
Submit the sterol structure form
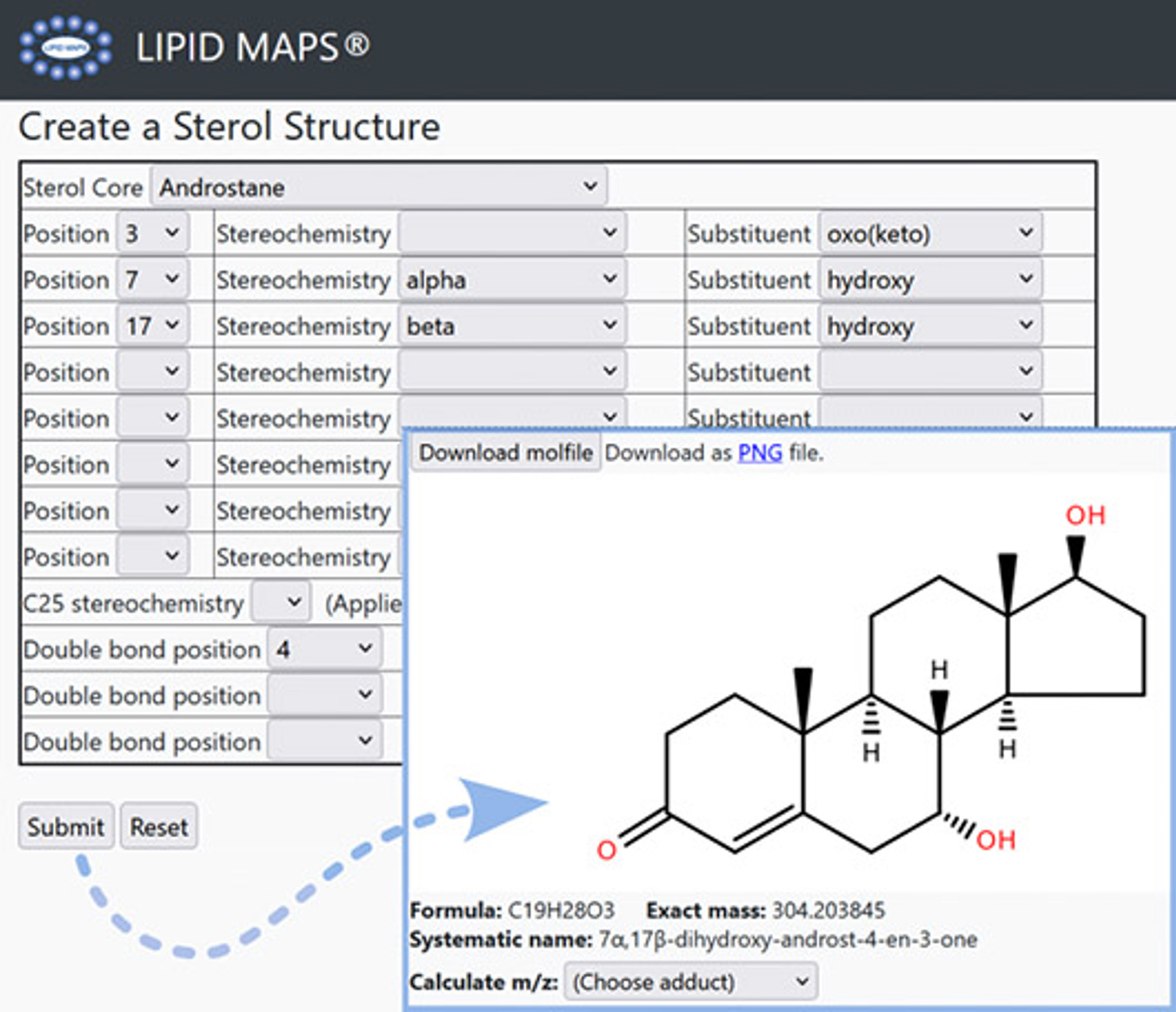(x=66, y=826)
